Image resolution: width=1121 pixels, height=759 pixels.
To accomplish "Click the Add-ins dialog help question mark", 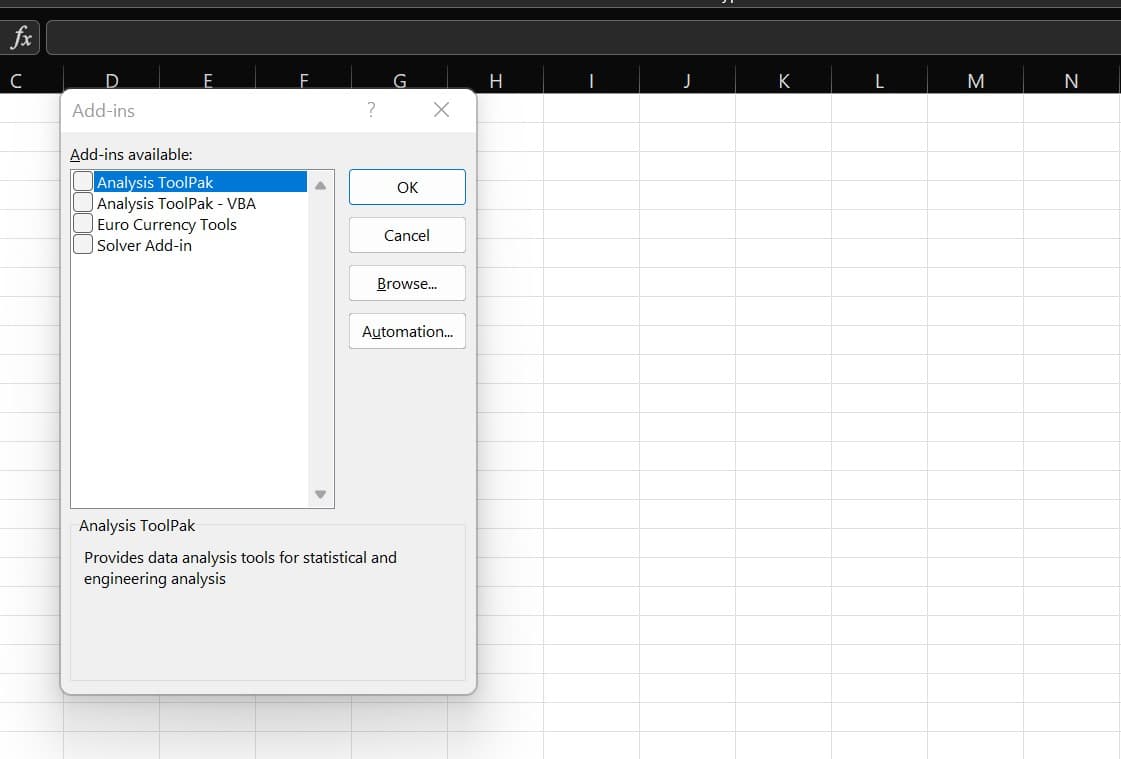I will click(371, 110).
